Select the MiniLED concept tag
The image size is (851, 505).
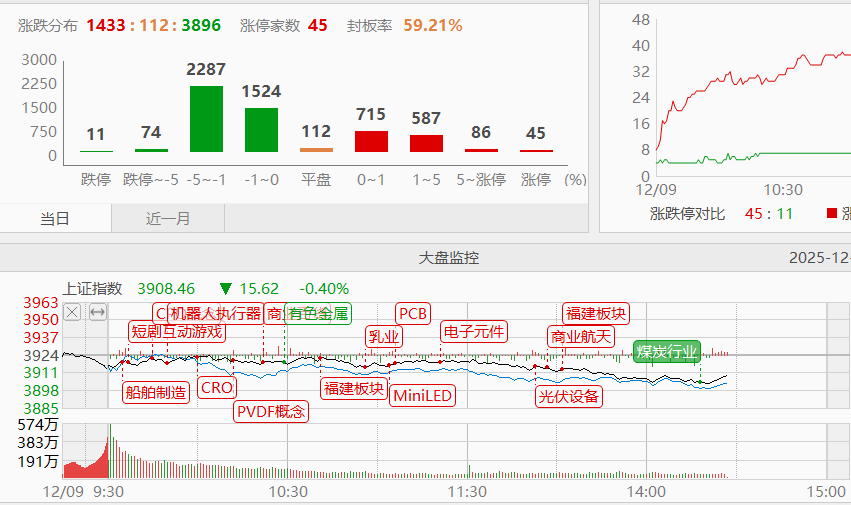pyautogui.click(x=422, y=395)
